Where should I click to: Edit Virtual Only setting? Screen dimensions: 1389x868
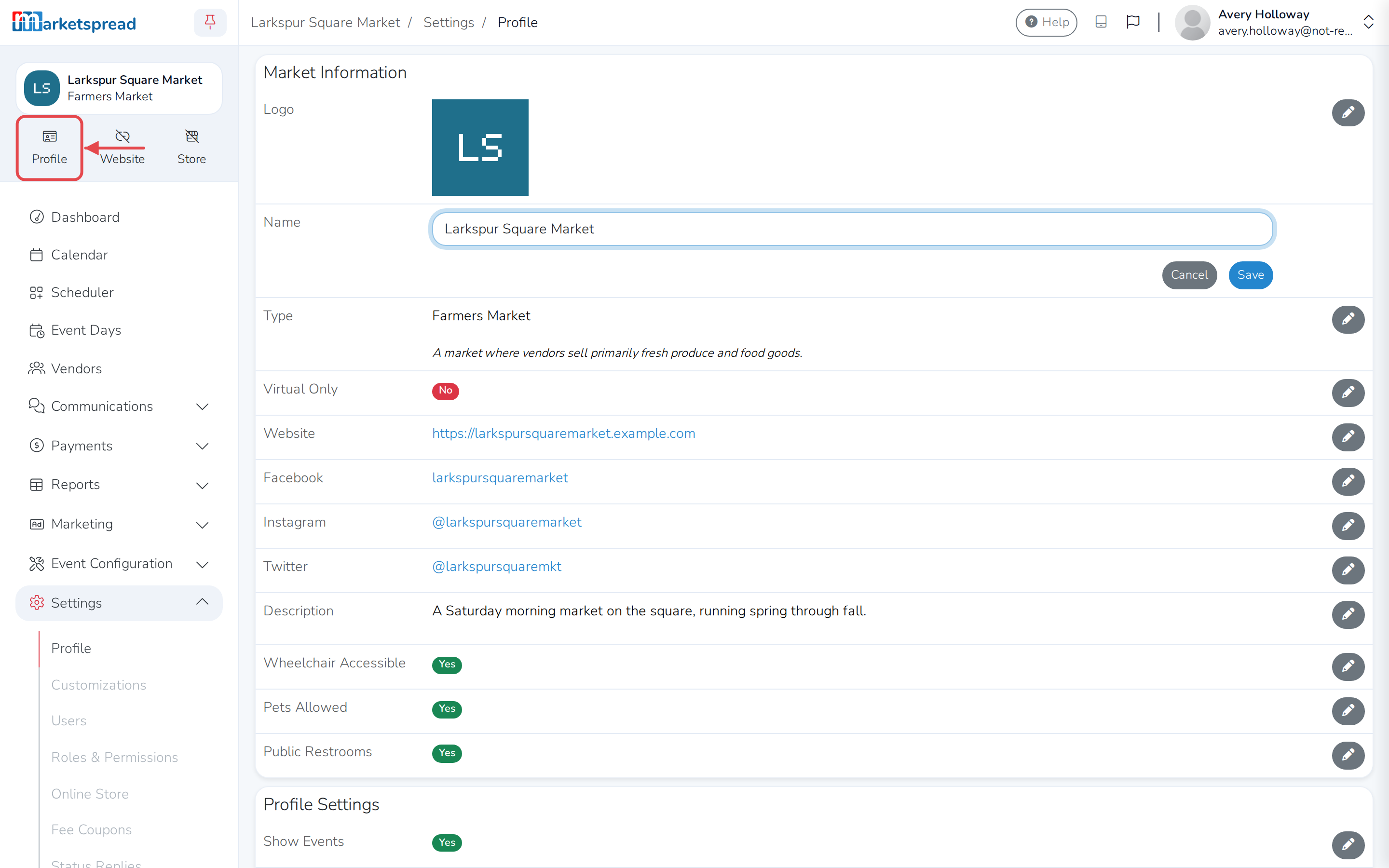click(x=1348, y=393)
